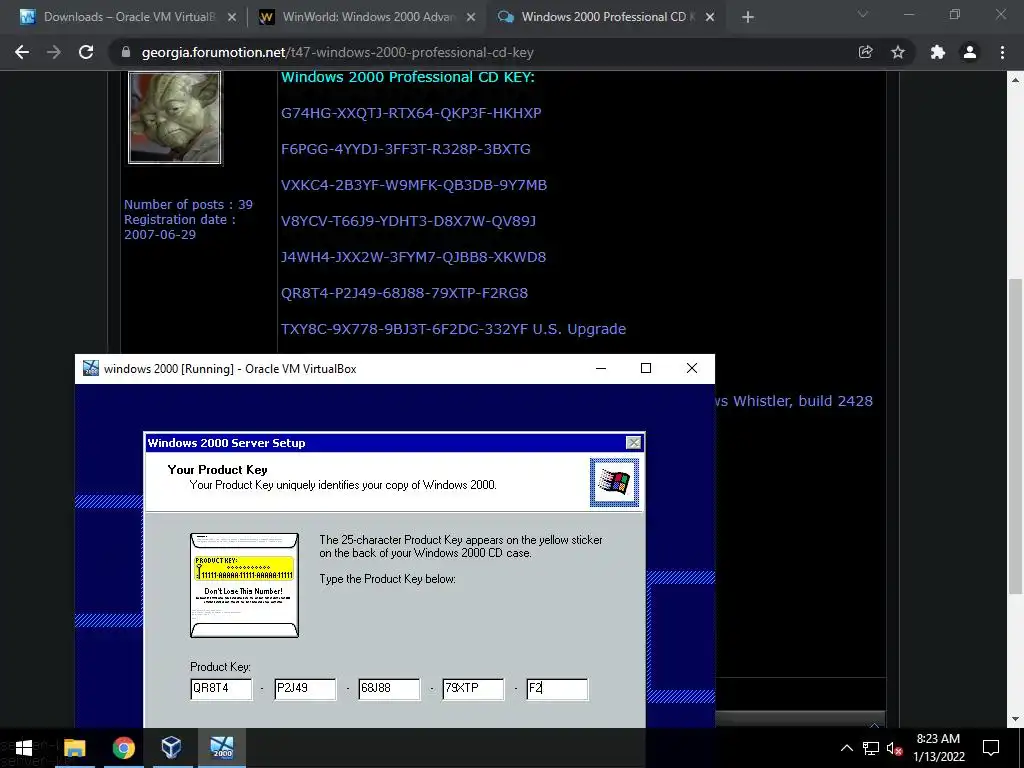Open the Chrome profile icon
Image resolution: width=1024 pixels, height=768 pixels.
(970, 52)
